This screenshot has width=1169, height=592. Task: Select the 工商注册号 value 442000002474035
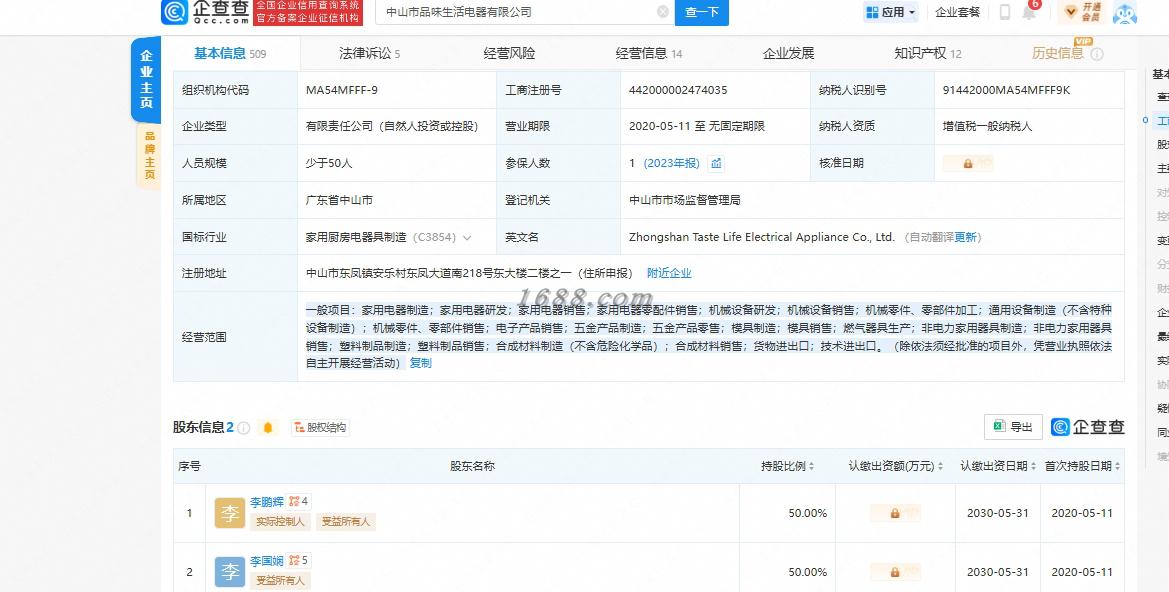coord(678,90)
